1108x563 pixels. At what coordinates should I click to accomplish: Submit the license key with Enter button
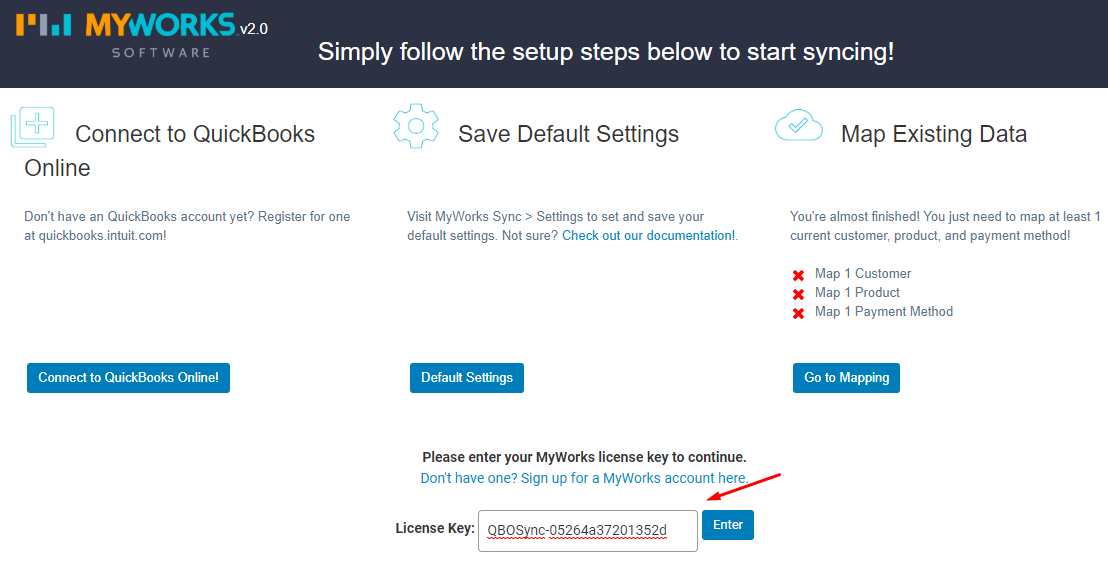click(727, 525)
